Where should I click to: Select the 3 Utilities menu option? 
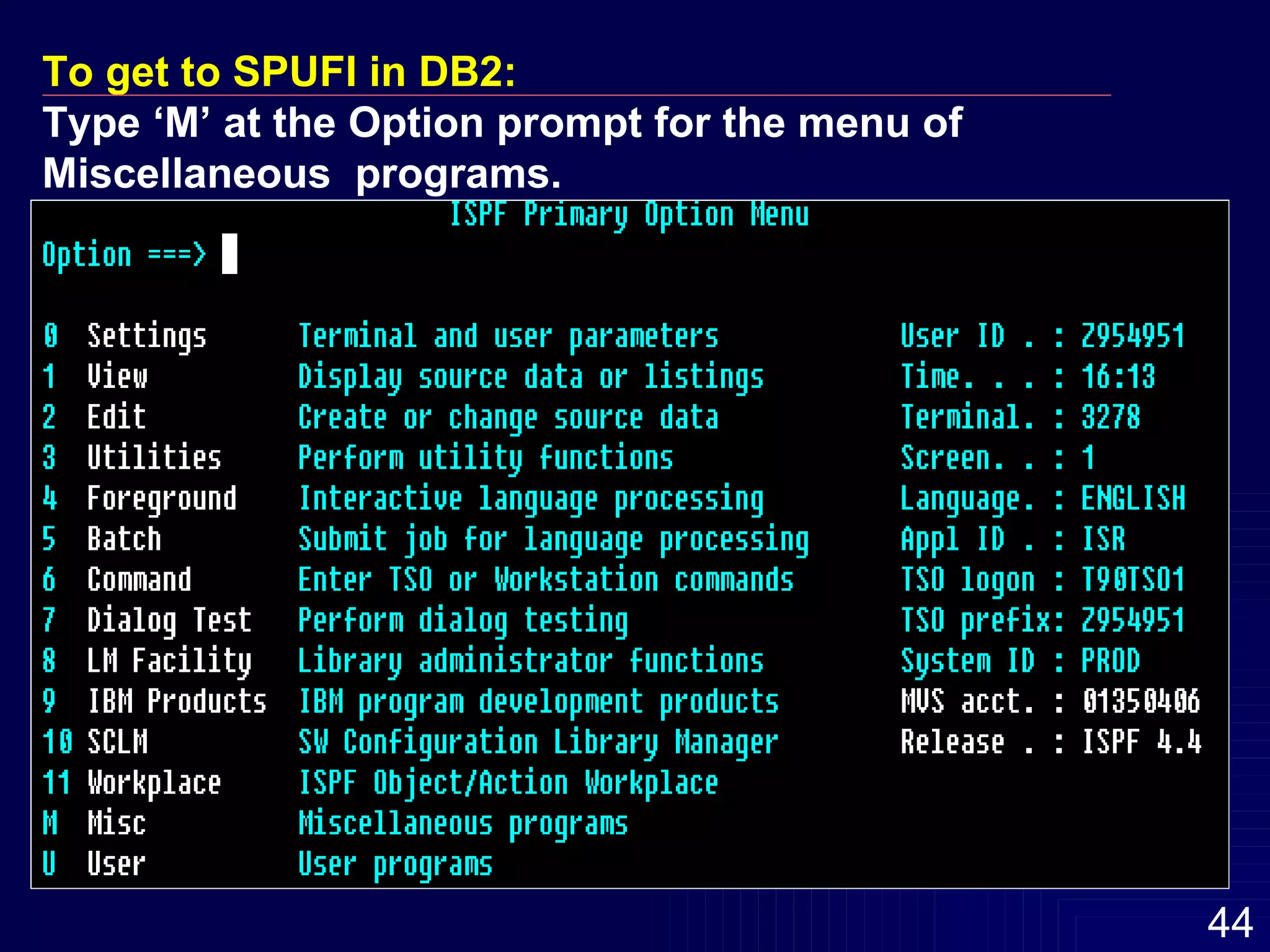tap(132, 458)
